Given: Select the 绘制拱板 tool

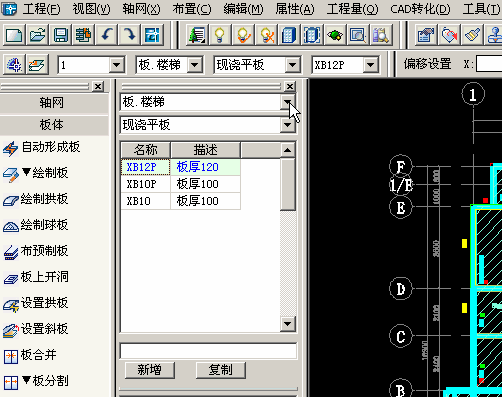Looking at the screenshot, I should coord(36,199).
